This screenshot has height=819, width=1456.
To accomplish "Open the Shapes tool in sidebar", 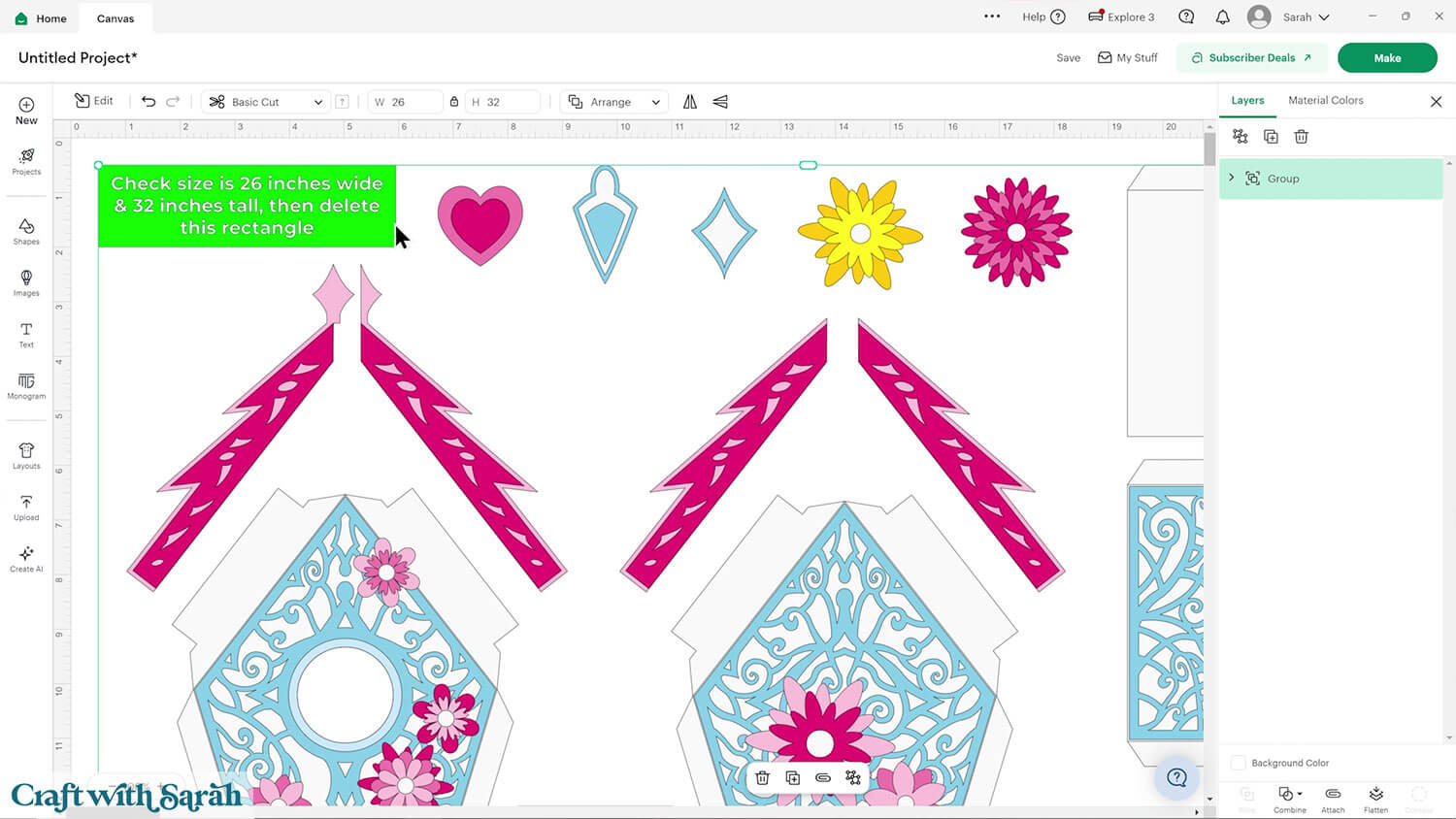I will 26,231.
